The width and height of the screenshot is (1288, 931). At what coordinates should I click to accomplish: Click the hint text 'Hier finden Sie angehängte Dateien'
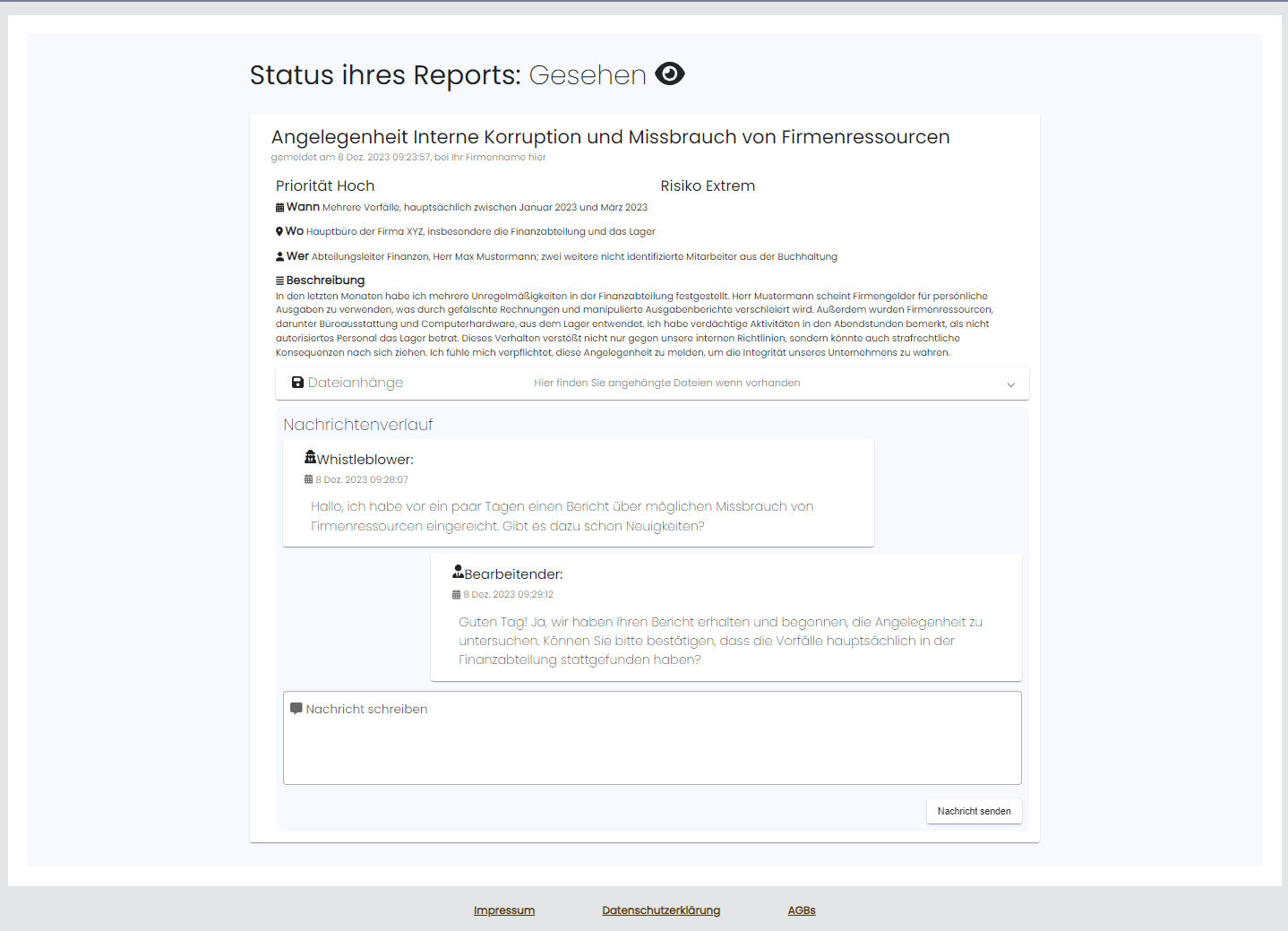[x=666, y=383]
